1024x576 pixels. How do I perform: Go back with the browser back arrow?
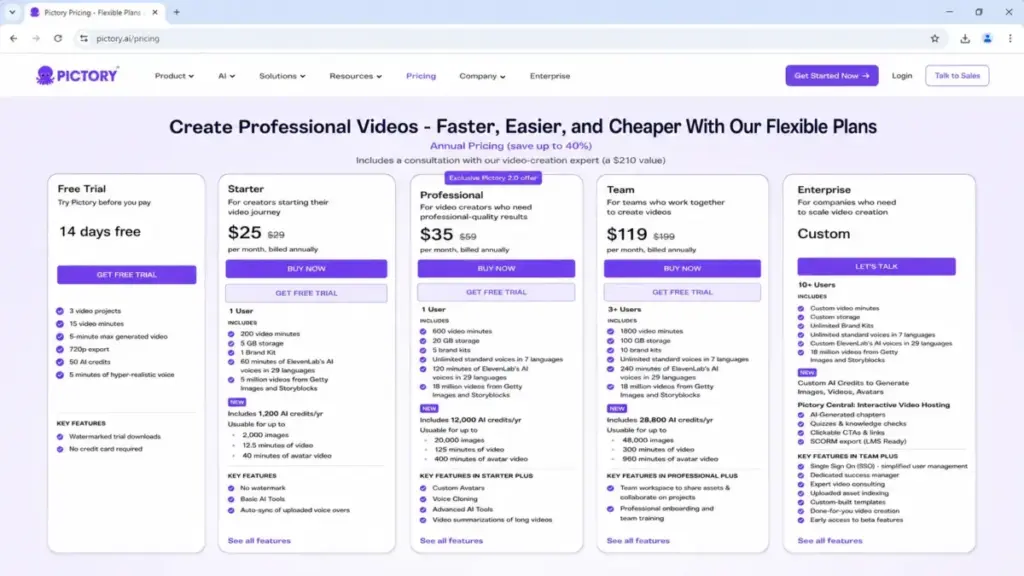pos(14,39)
